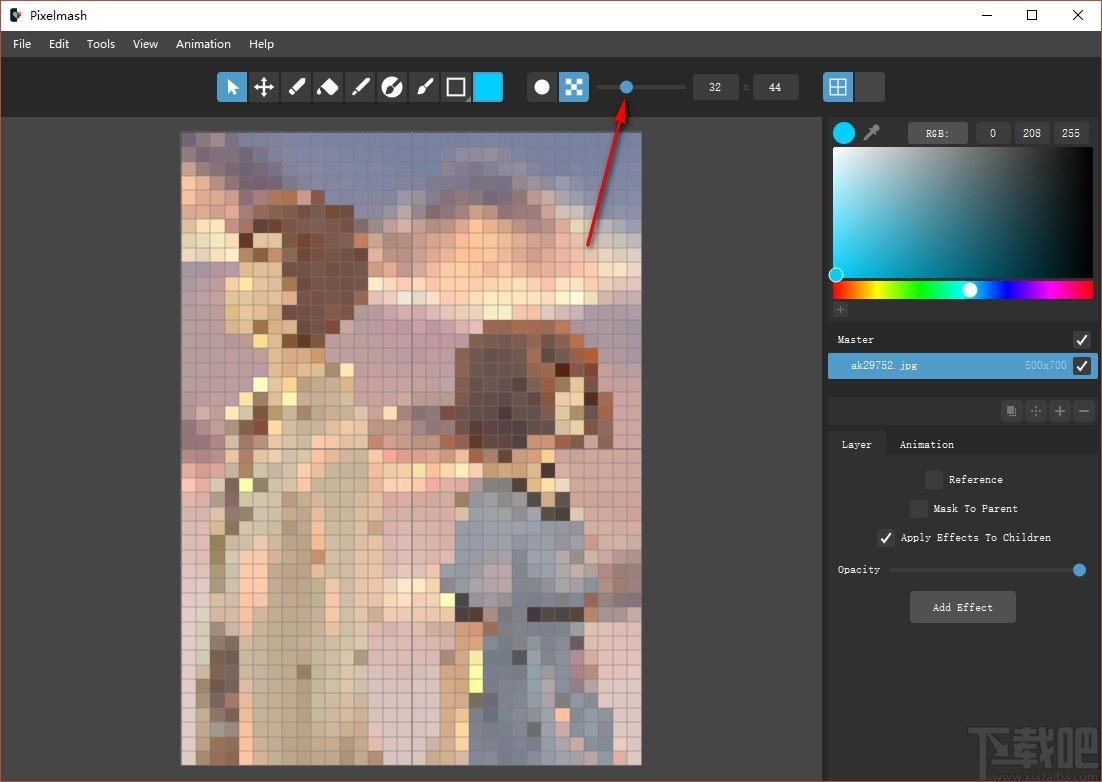The height and width of the screenshot is (782, 1102).
Task: Delete layer with the minus icon
Action: pyautogui.click(x=1084, y=411)
